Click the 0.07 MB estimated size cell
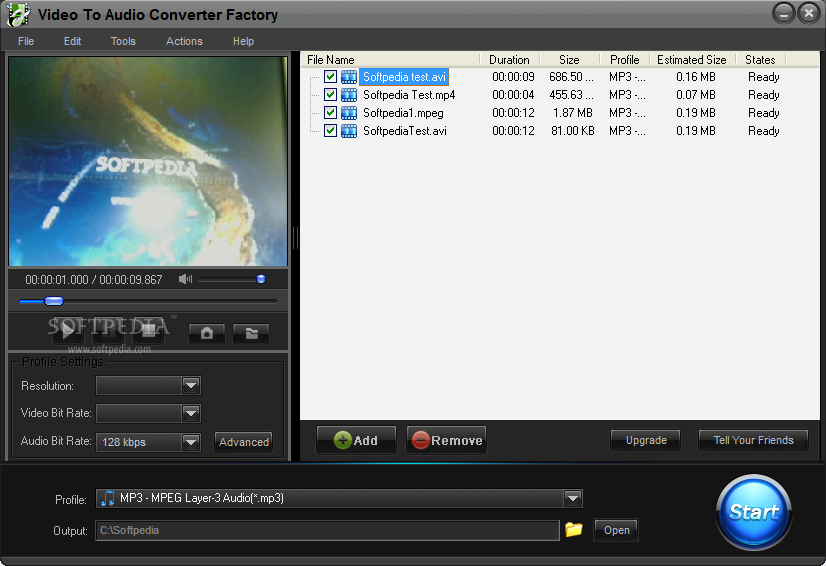The image size is (826, 566). (695, 95)
